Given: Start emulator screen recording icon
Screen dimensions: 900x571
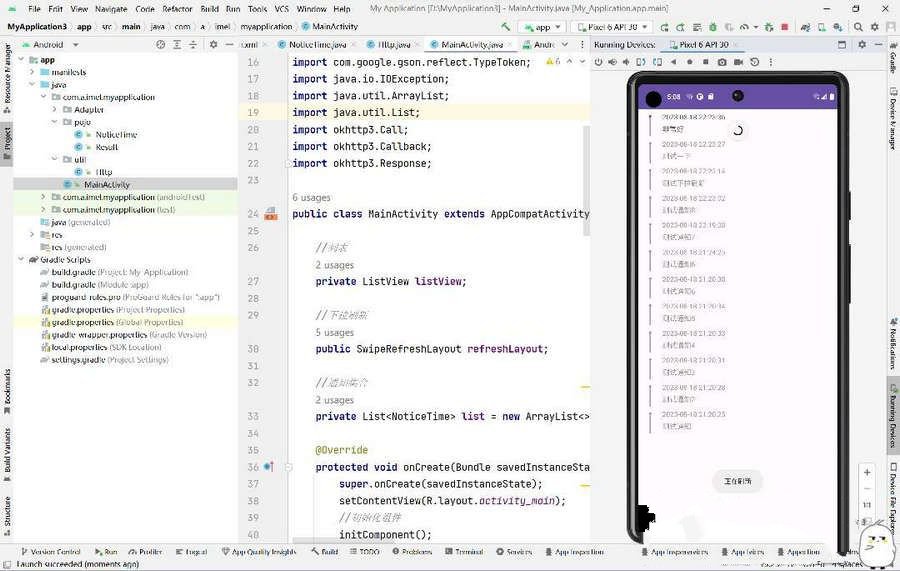Looking at the screenshot, I should pyautogui.click(x=738, y=62).
